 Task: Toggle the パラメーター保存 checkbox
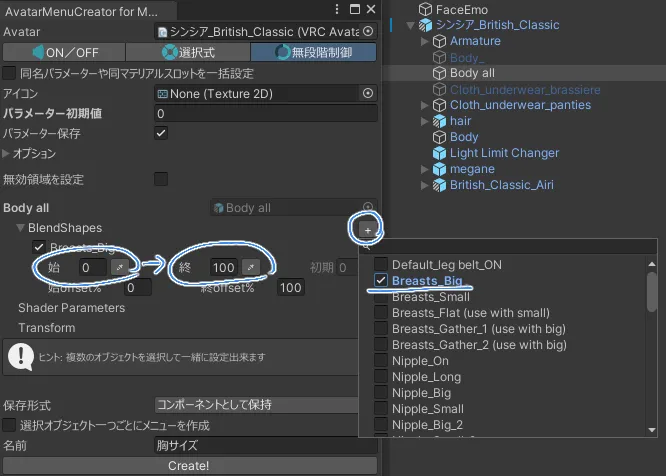click(x=161, y=133)
